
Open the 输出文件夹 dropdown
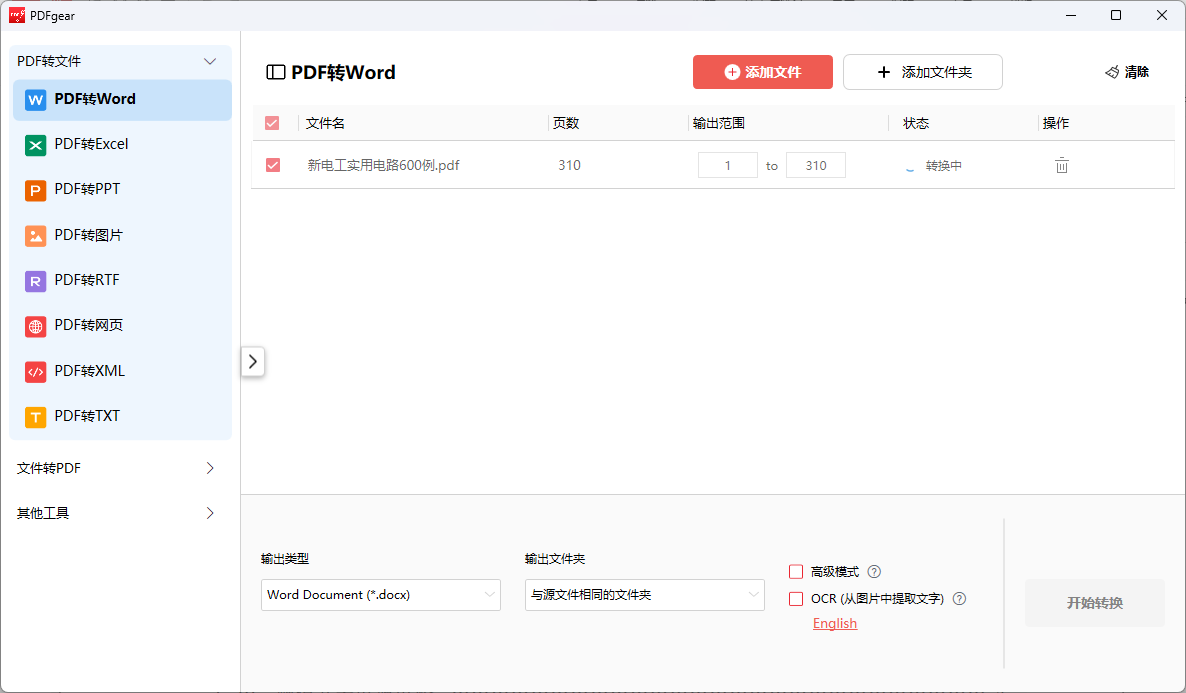coord(644,595)
